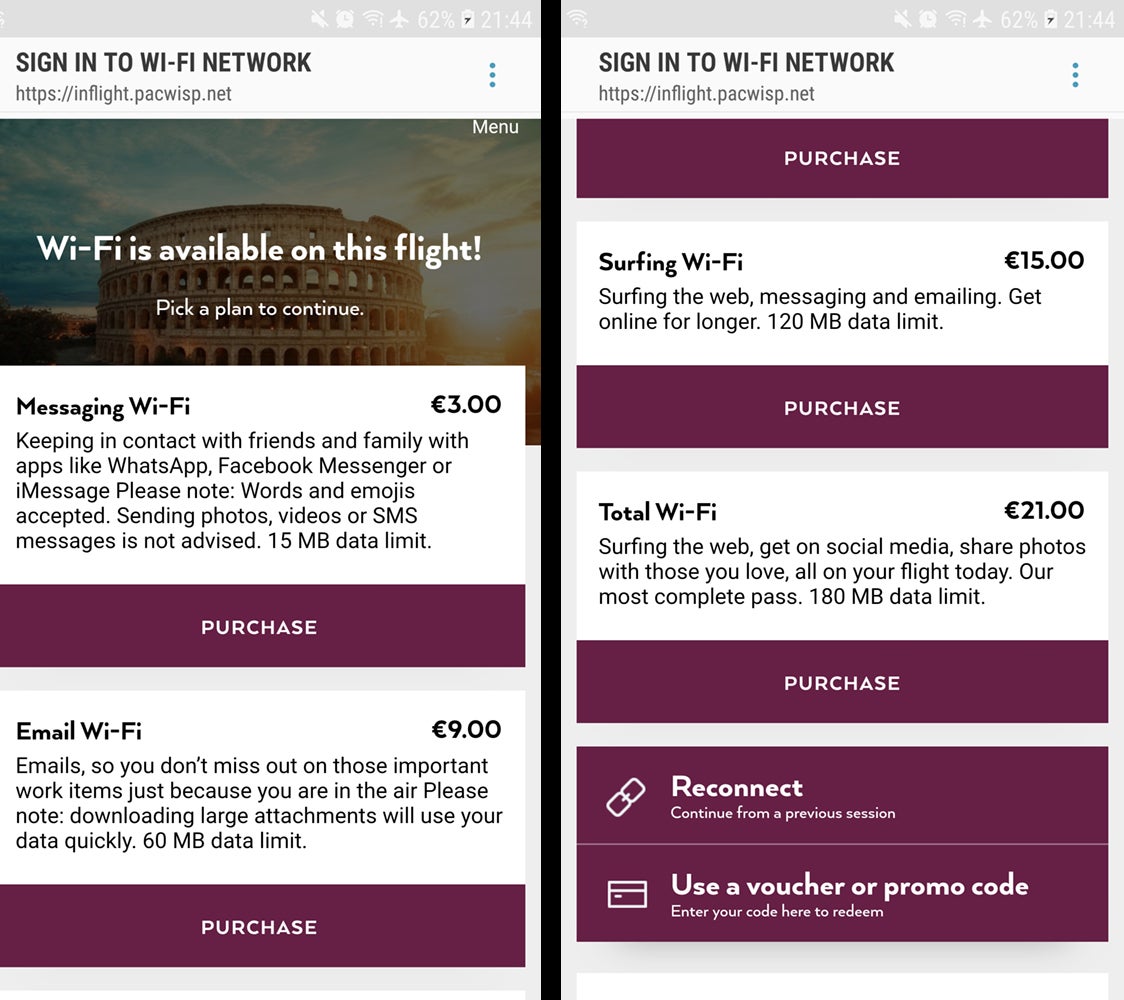This screenshot has width=1124, height=1000.
Task: Purchase the Messaging Wi-Fi plan
Action: [259, 627]
